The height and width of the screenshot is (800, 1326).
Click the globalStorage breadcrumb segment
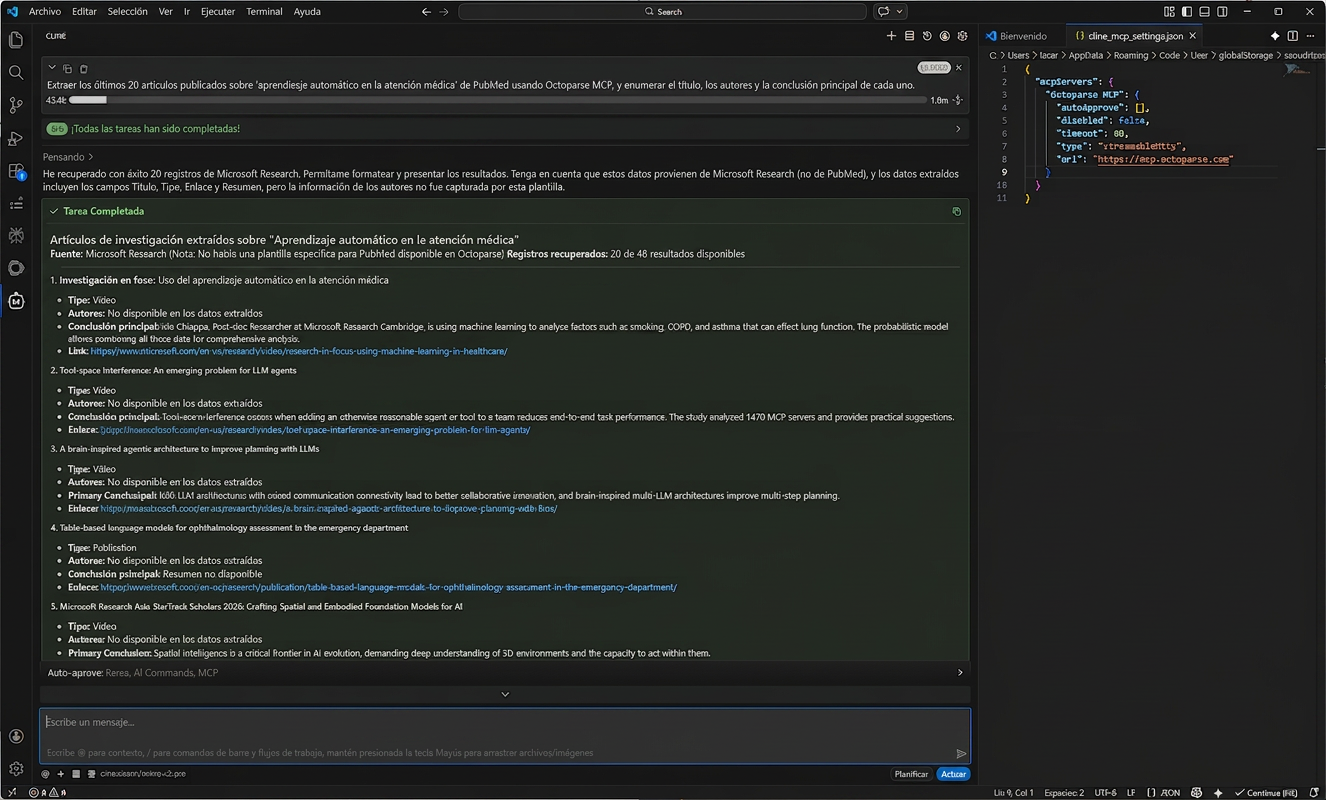(x=1246, y=56)
